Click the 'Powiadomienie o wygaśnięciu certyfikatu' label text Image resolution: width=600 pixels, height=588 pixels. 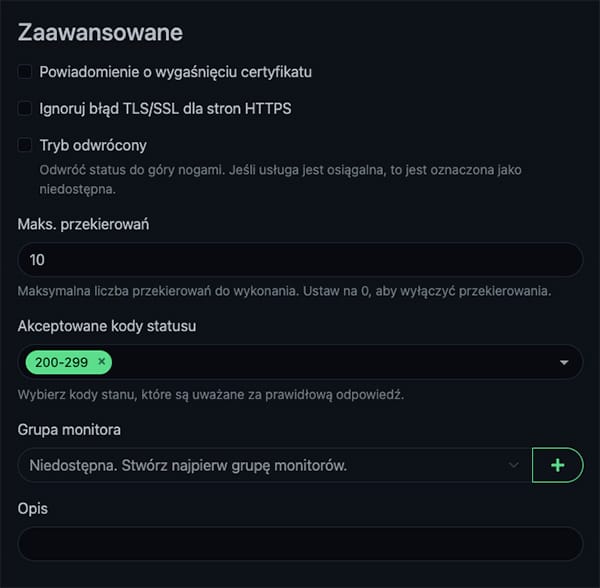pos(175,72)
